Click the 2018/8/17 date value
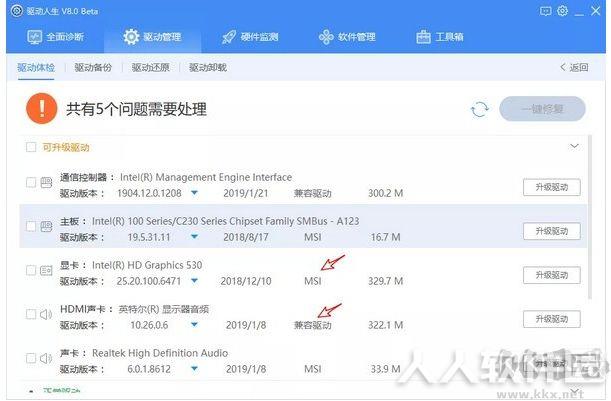Screen dimensions: 611x401 (x=246, y=237)
